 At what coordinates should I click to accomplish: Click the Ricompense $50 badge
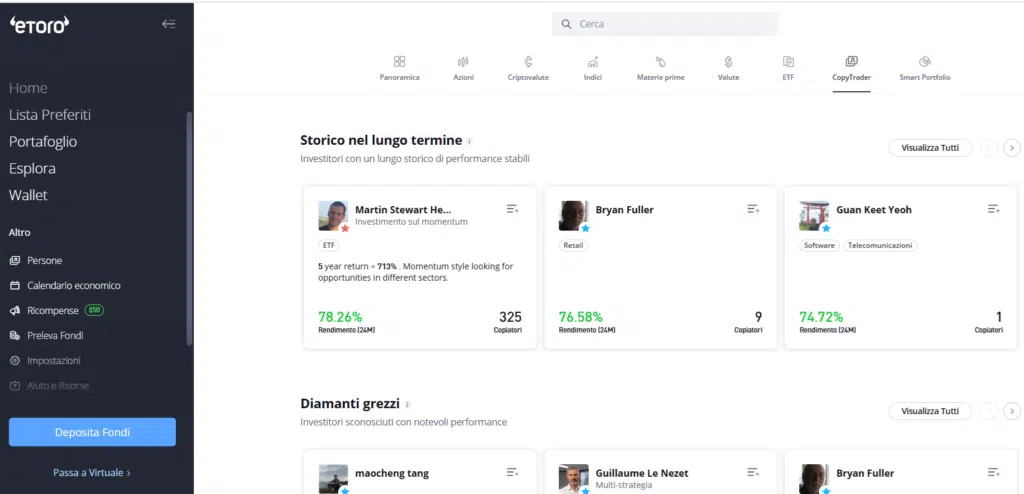(94, 310)
